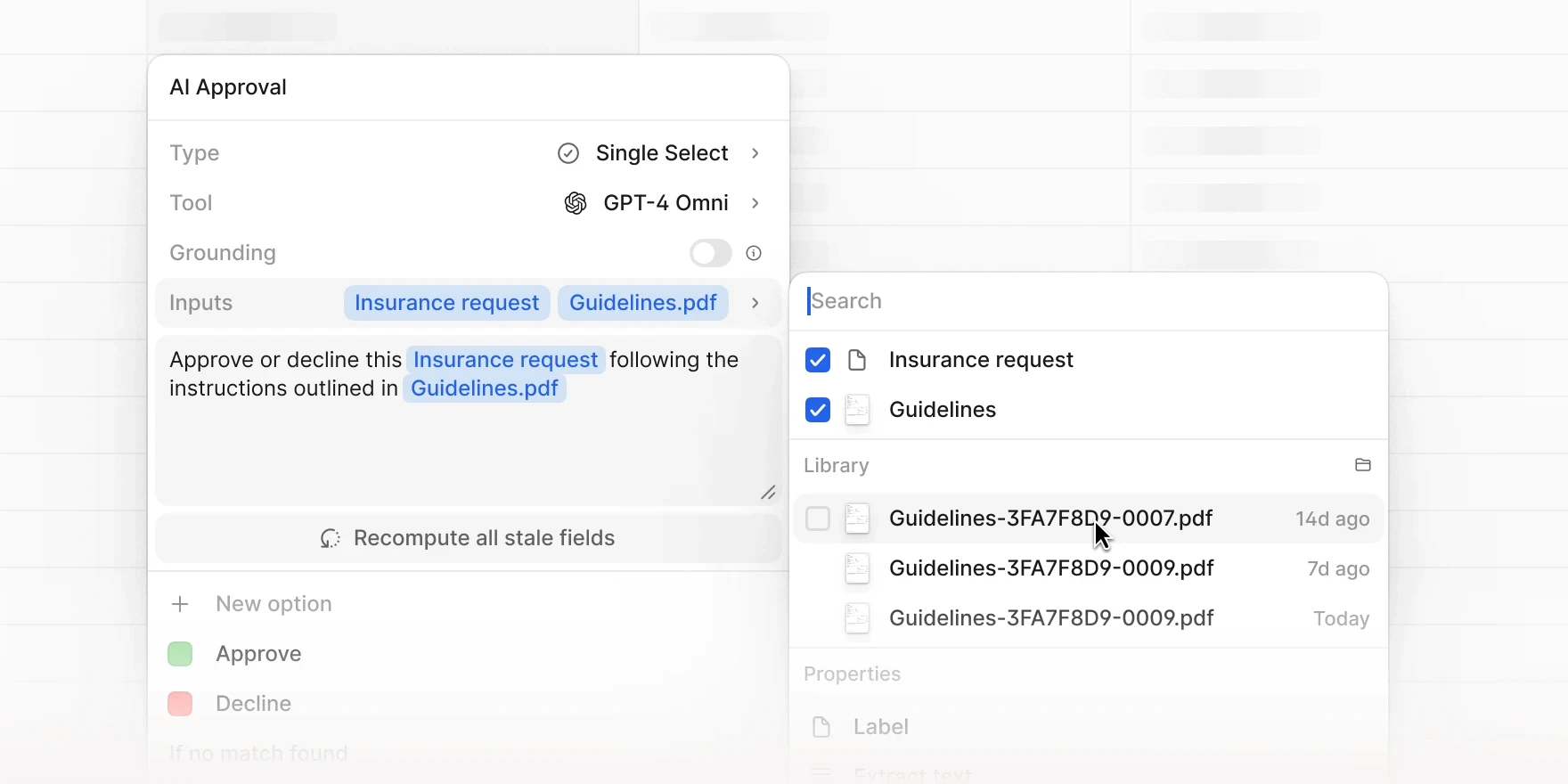The width and height of the screenshot is (1568, 784).
Task: Click the Decline option label
Action: 254,704
